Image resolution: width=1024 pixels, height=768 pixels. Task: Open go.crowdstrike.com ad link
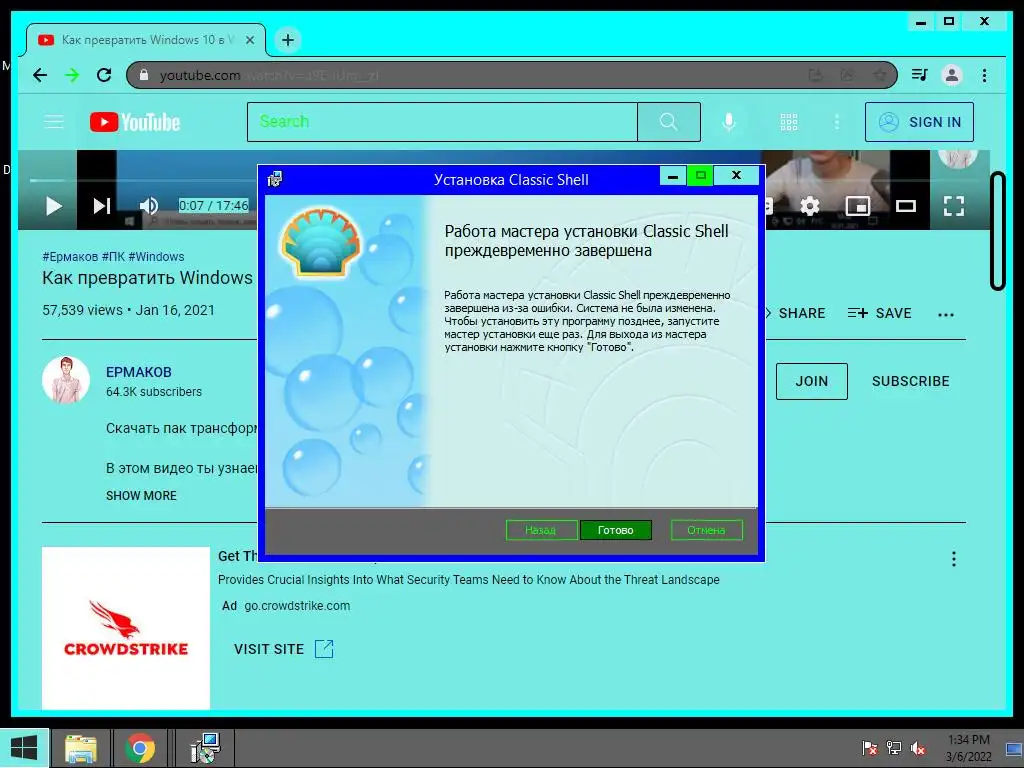(x=297, y=606)
